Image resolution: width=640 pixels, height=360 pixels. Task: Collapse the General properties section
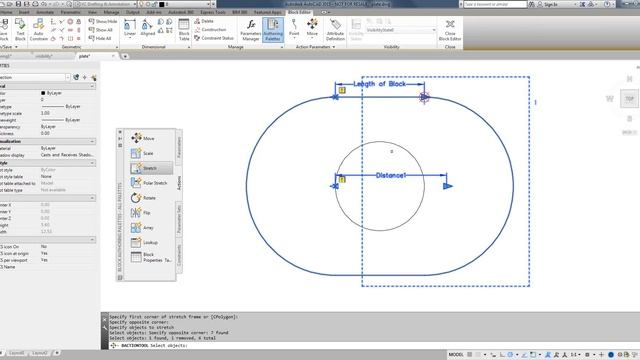click(92, 86)
